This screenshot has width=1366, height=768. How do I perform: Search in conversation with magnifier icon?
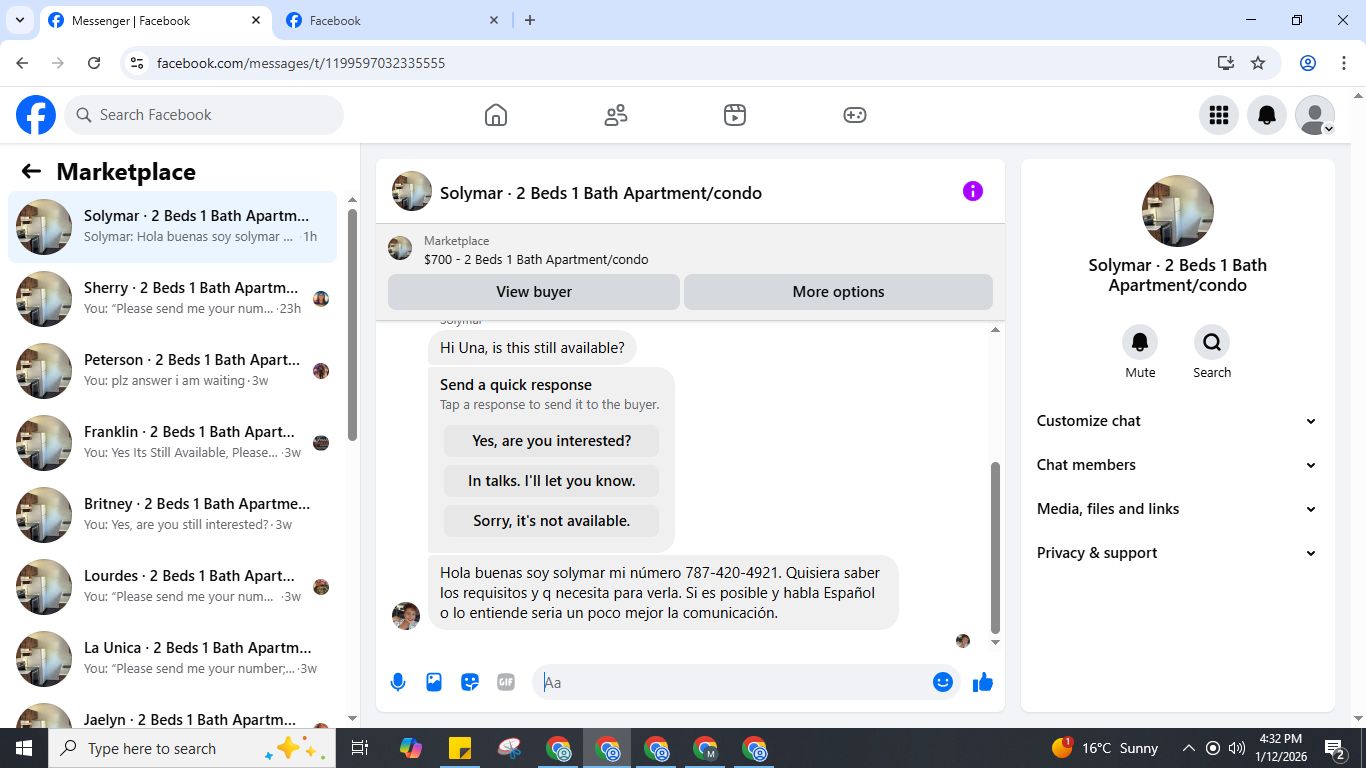coord(1212,342)
